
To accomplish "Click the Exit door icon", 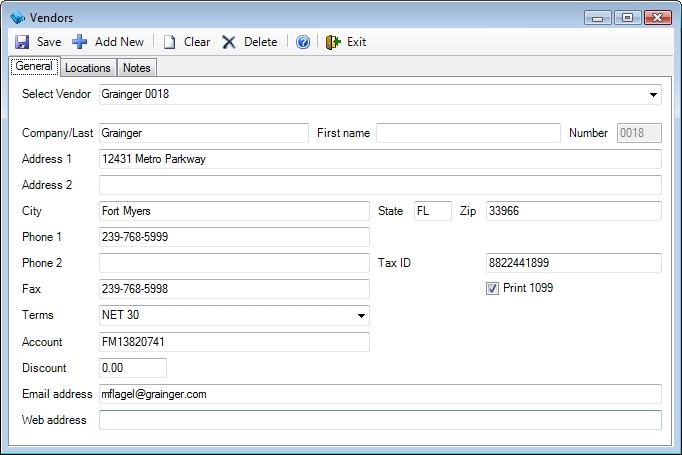I will (x=333, y=42).
